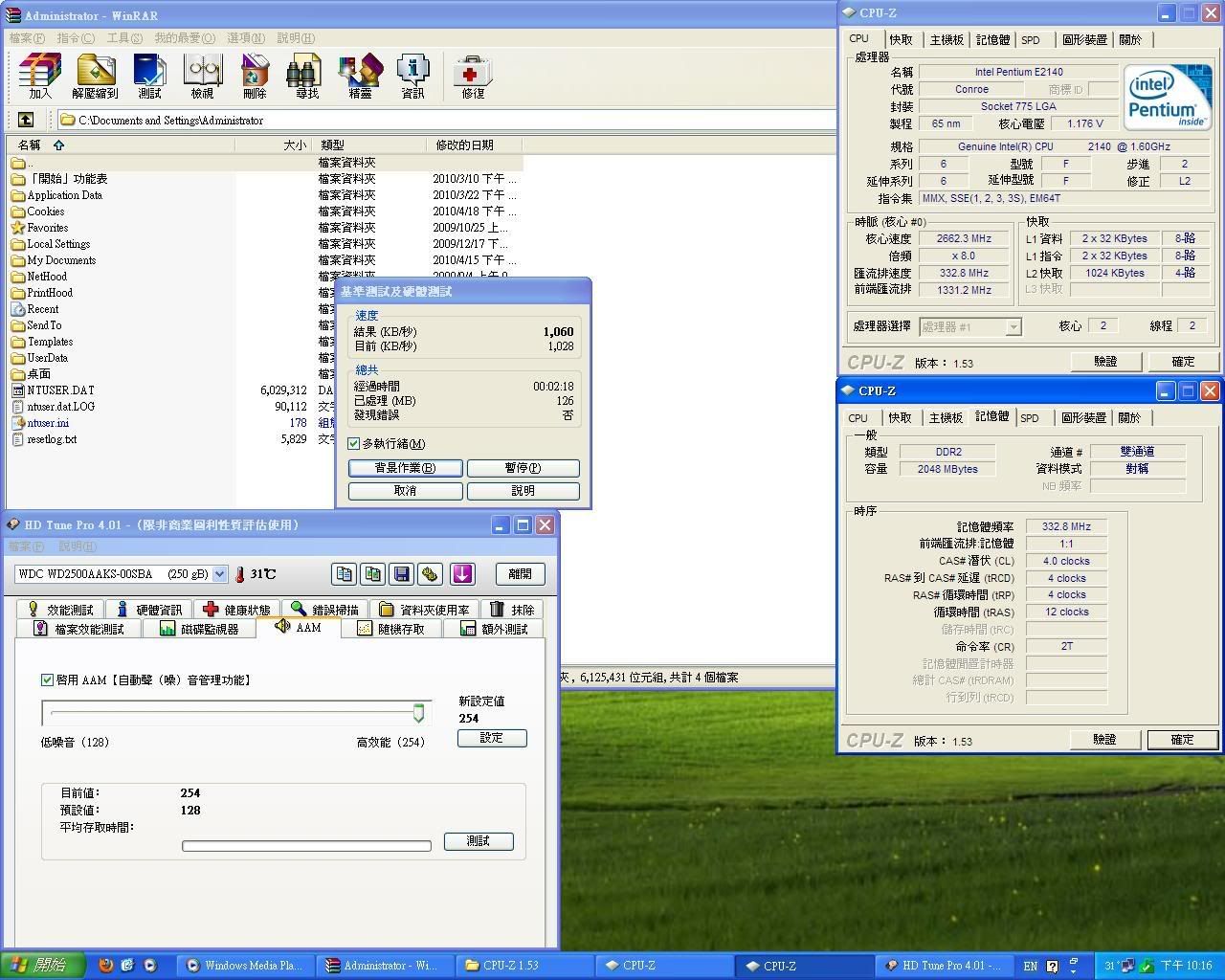This screenshot has width=1225, height=980.
Task: Go up one folder level in WinRAR
Action: [26, 120]
